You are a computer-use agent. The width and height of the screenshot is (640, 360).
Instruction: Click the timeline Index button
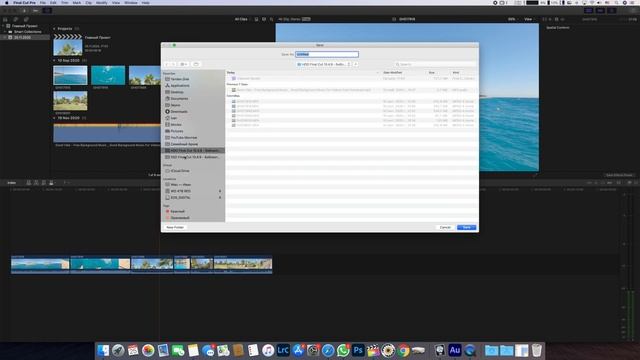point(12,183)
